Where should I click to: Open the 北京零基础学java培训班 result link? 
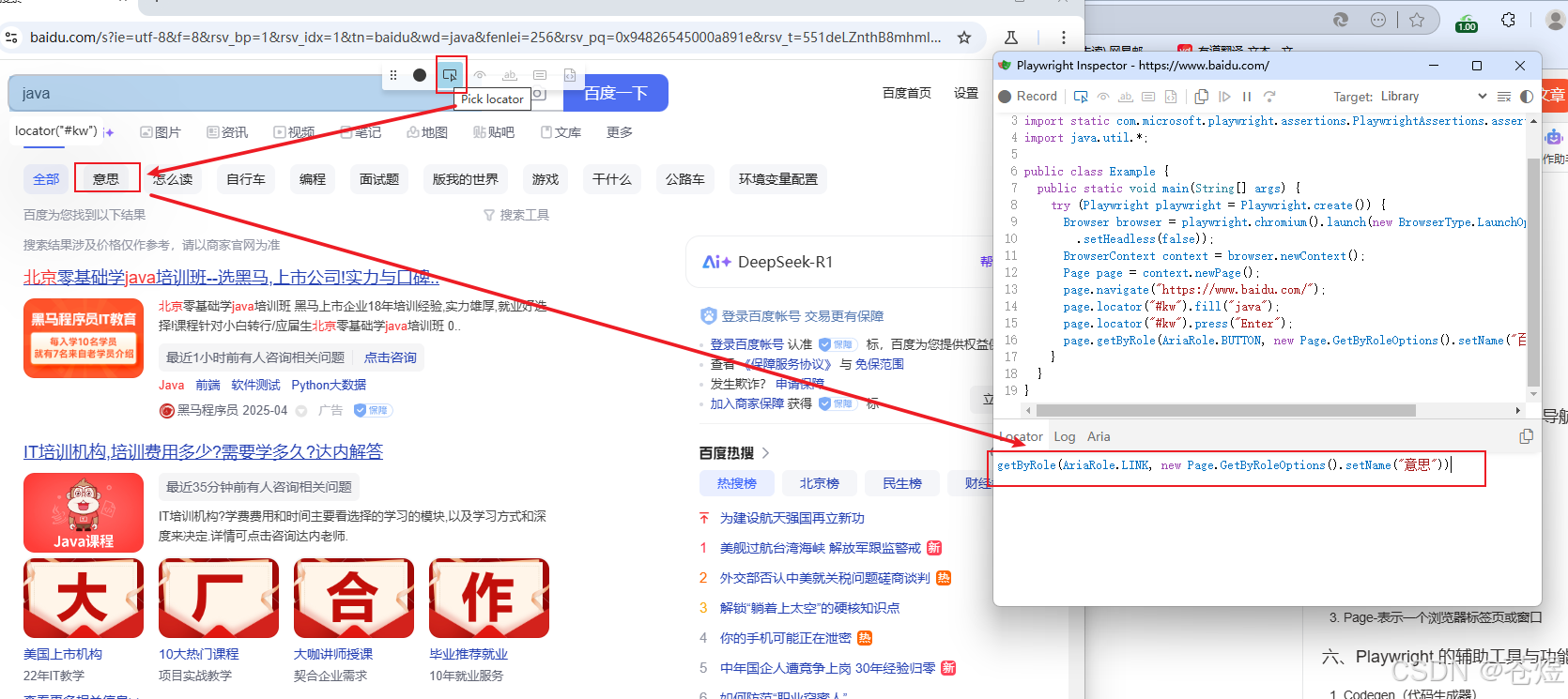coord(231,278)
